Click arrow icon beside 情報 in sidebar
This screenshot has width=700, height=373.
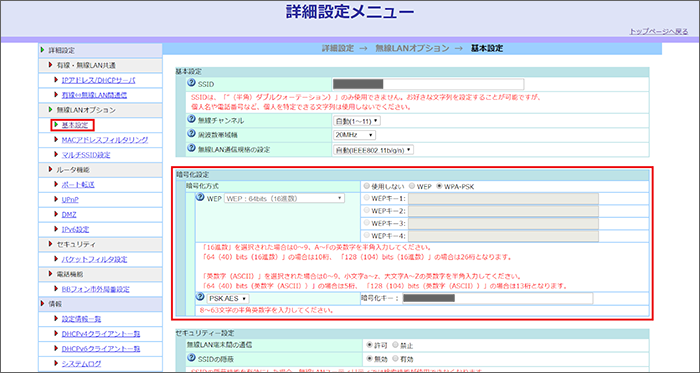(x=42, y=303)
